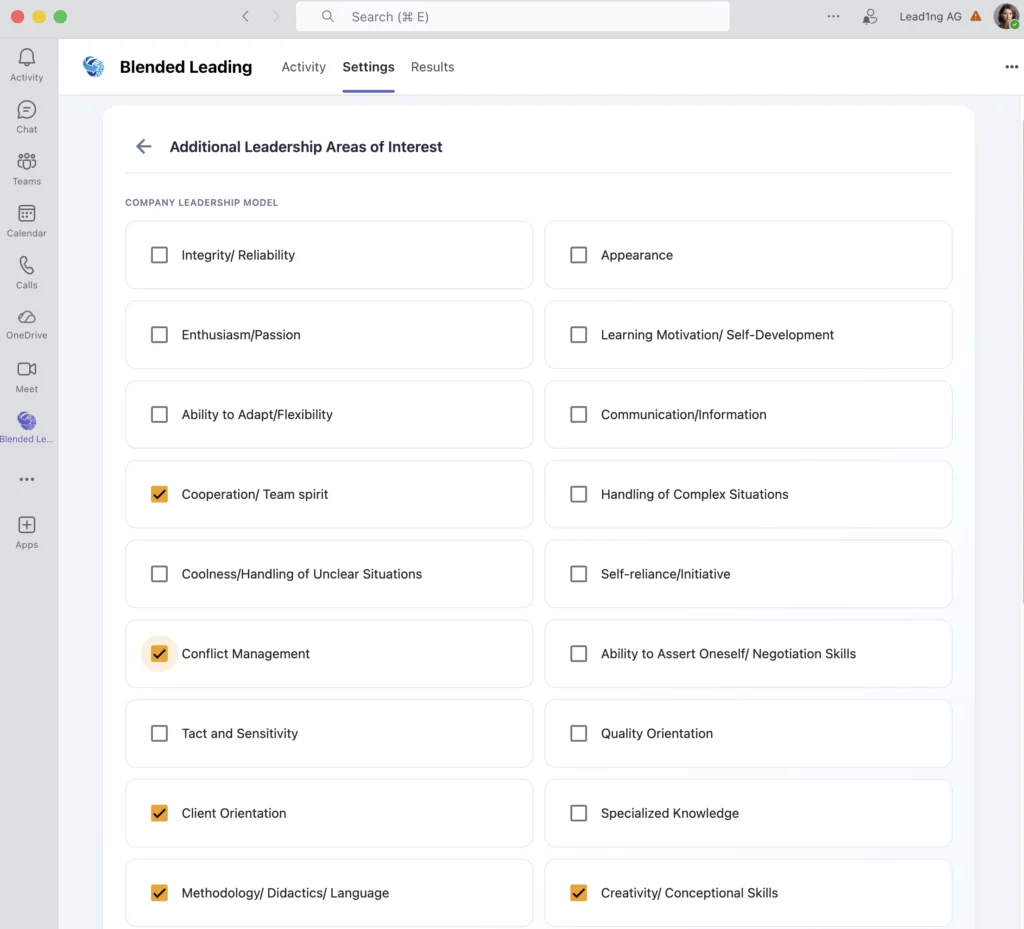Open the Blended Leading tab options ellipsis

[1011, 67]
